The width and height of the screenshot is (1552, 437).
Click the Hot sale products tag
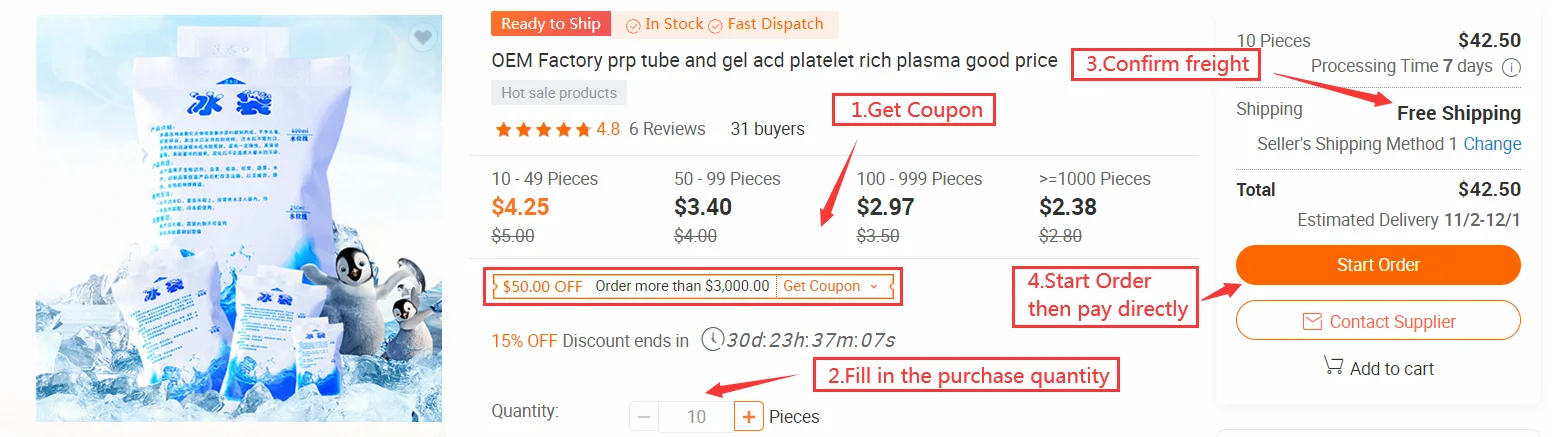tap(559, 93)
